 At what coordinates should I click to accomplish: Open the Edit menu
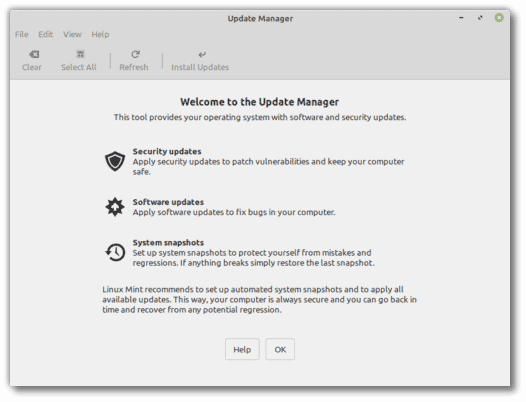(x=46, y=34)
